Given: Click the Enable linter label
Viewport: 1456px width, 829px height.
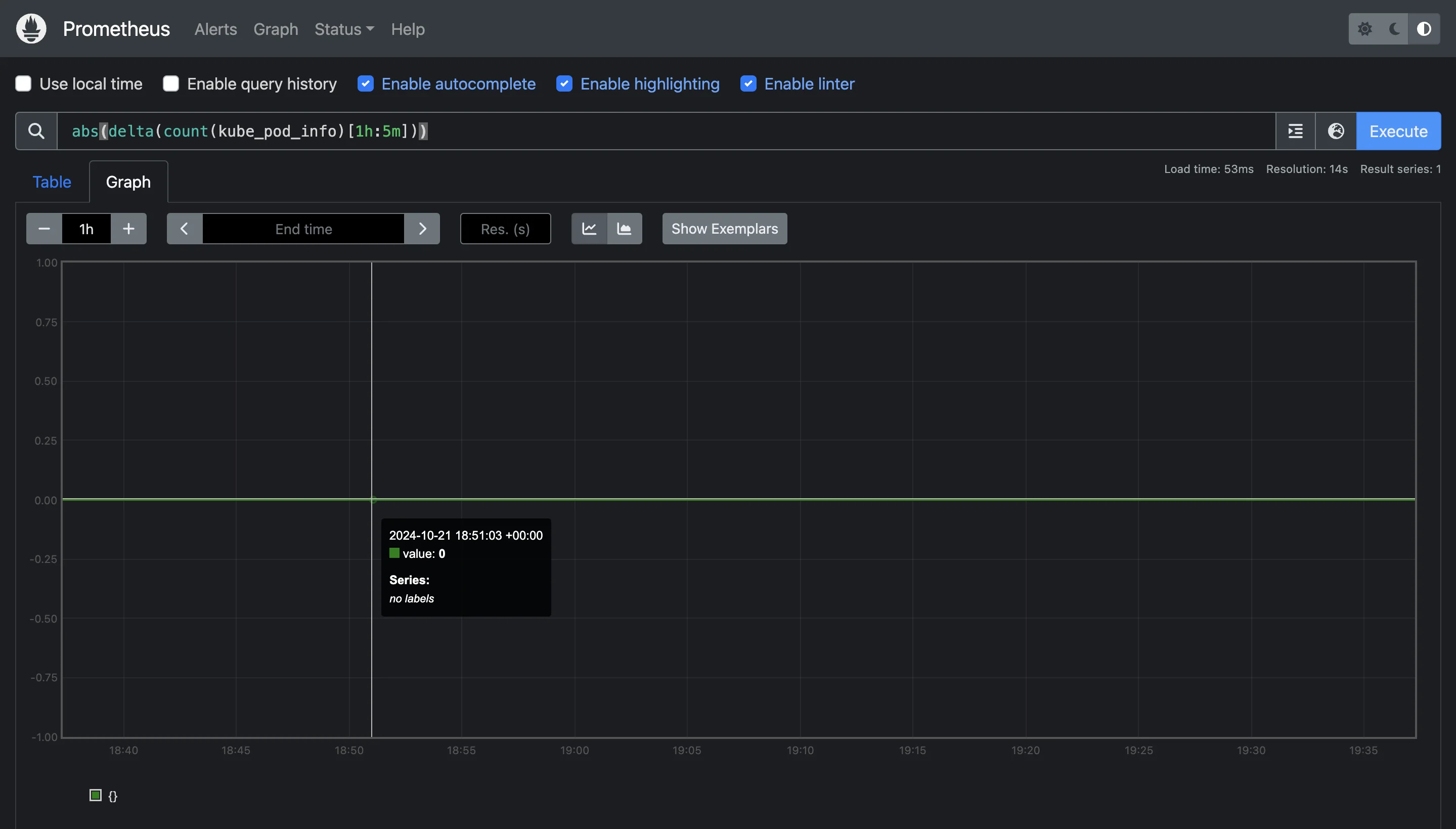Looking at the screenshot, I should tap(809, 83).
